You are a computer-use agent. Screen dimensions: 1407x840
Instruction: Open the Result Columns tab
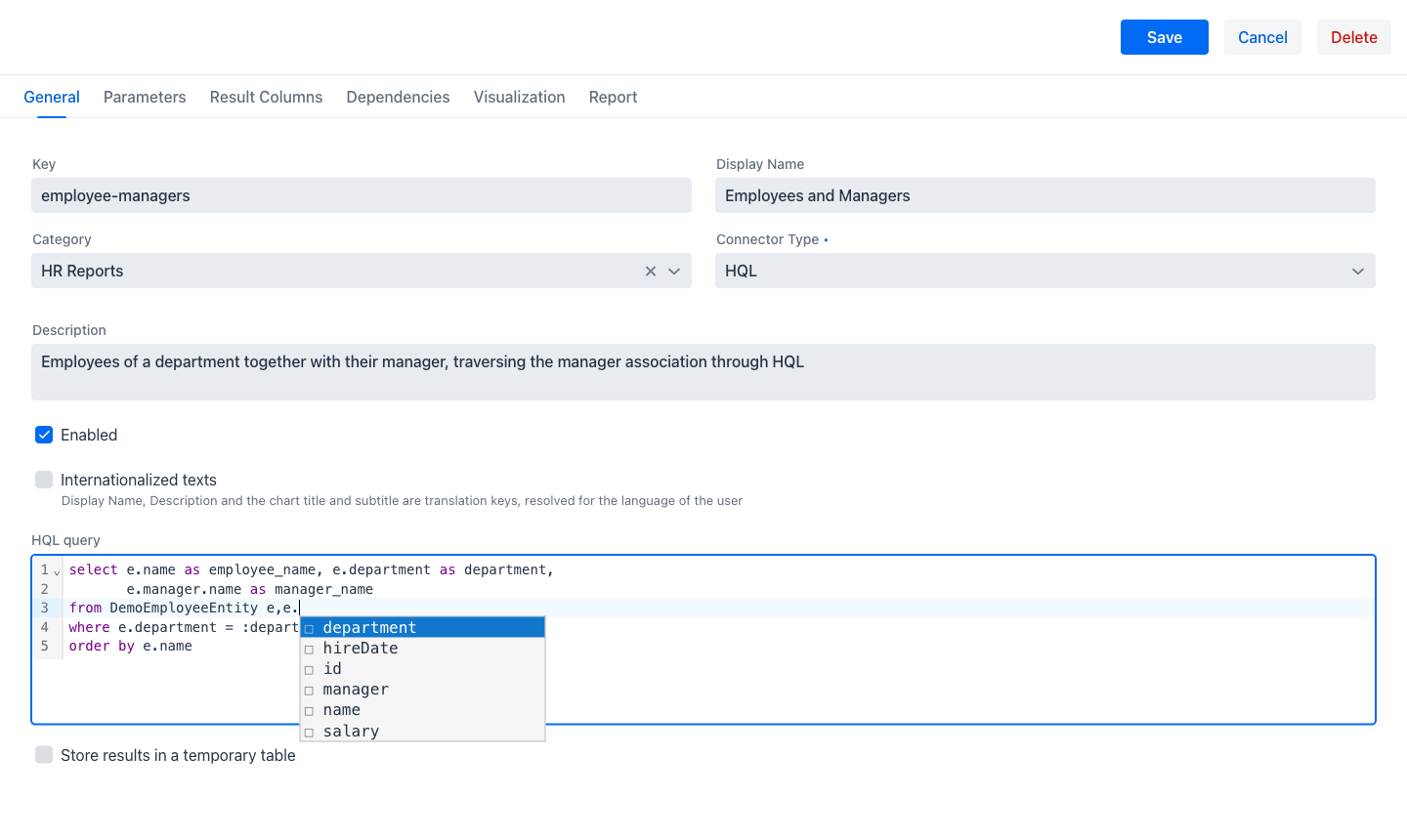coord(266,97)
